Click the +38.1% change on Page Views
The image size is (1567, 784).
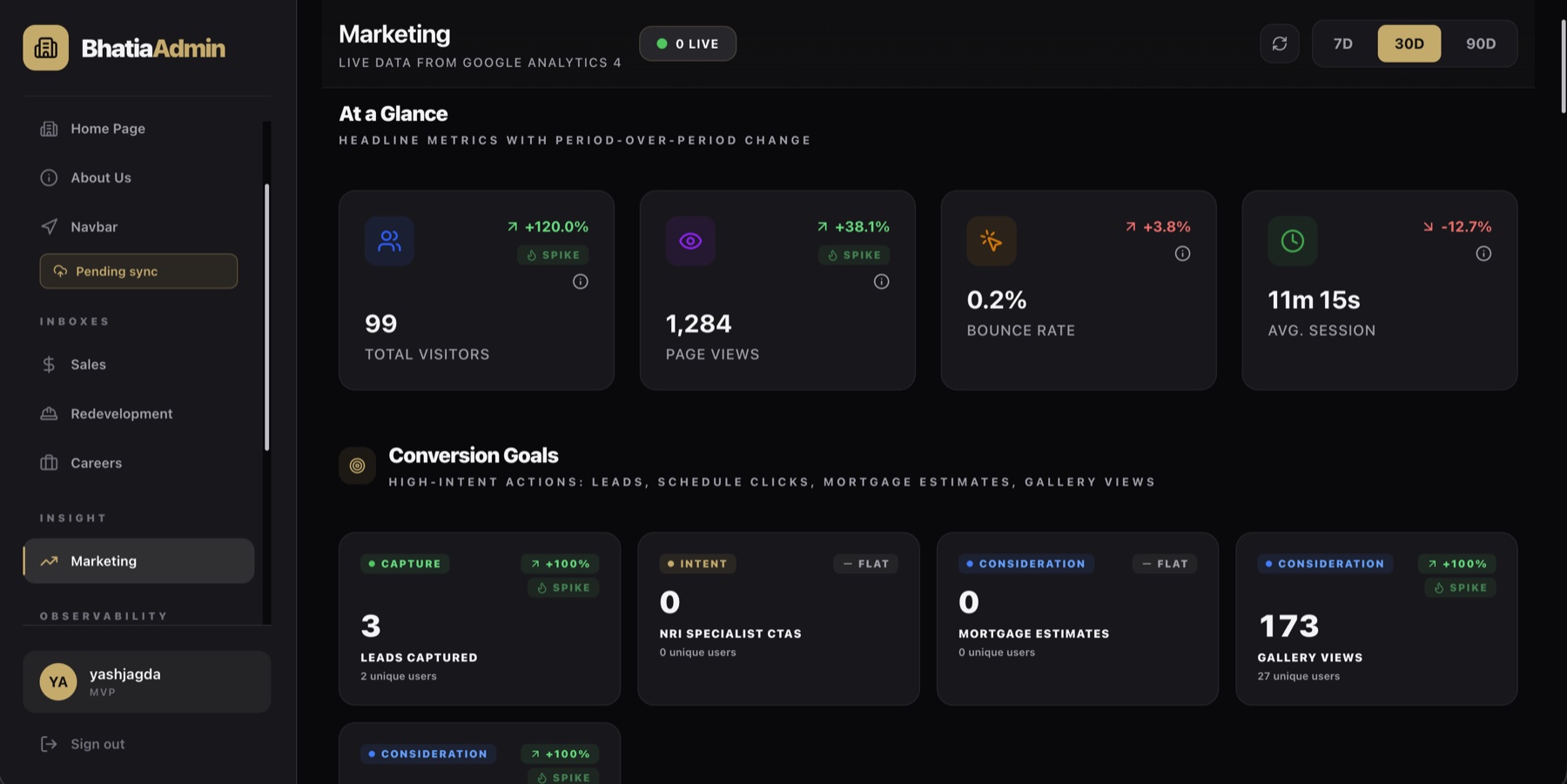(853, 227)
